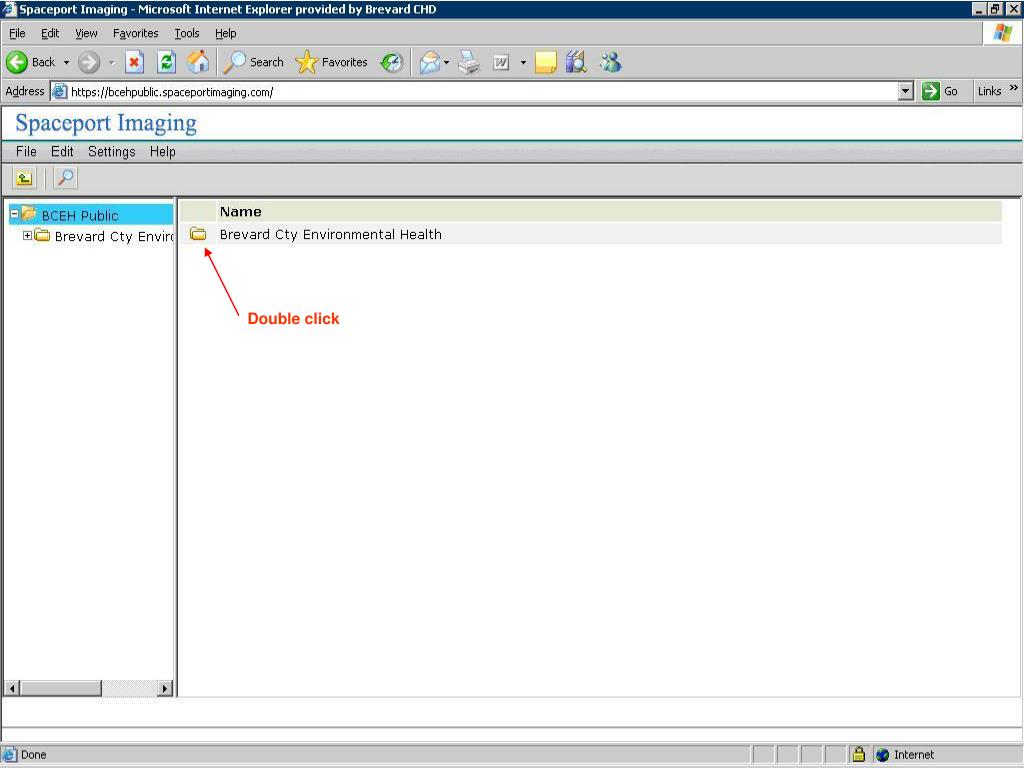This screenshot has height=768, width=1024.
Task: Open the browser Tools menu
Action: pos(187,33)
